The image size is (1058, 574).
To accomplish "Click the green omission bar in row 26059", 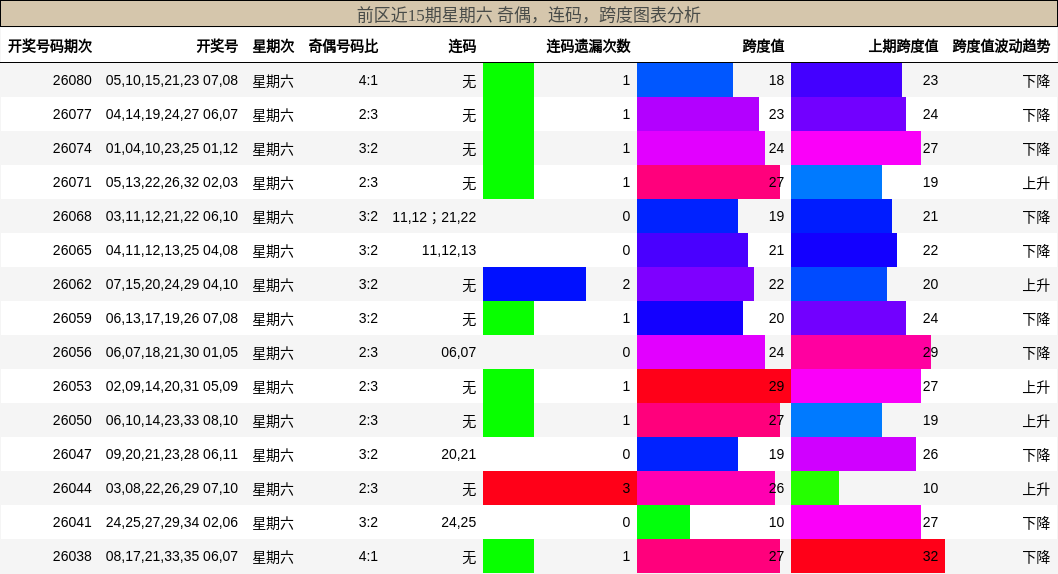I will coord(509,318).
